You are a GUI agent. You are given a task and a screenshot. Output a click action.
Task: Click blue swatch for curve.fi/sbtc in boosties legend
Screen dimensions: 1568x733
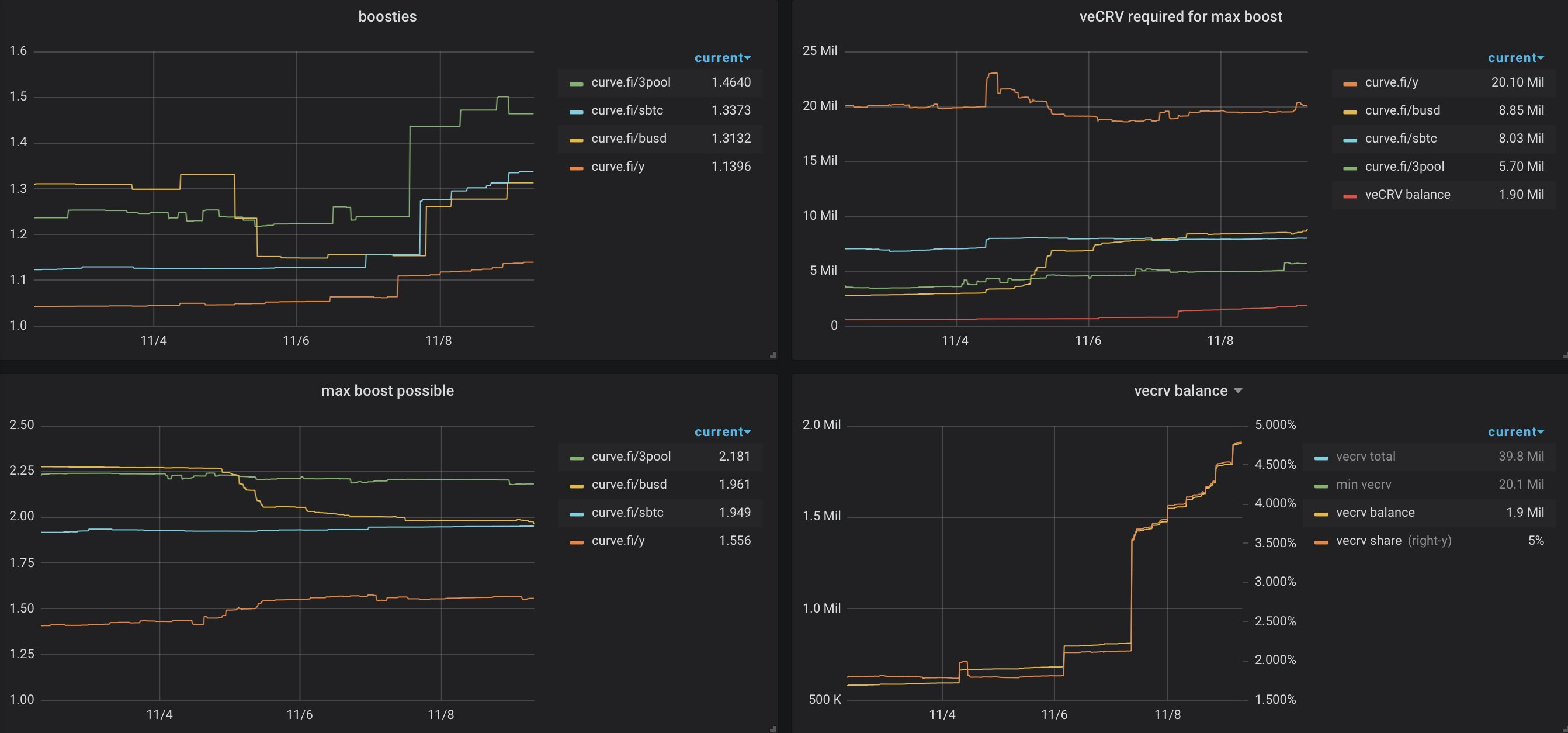[576, 112]
